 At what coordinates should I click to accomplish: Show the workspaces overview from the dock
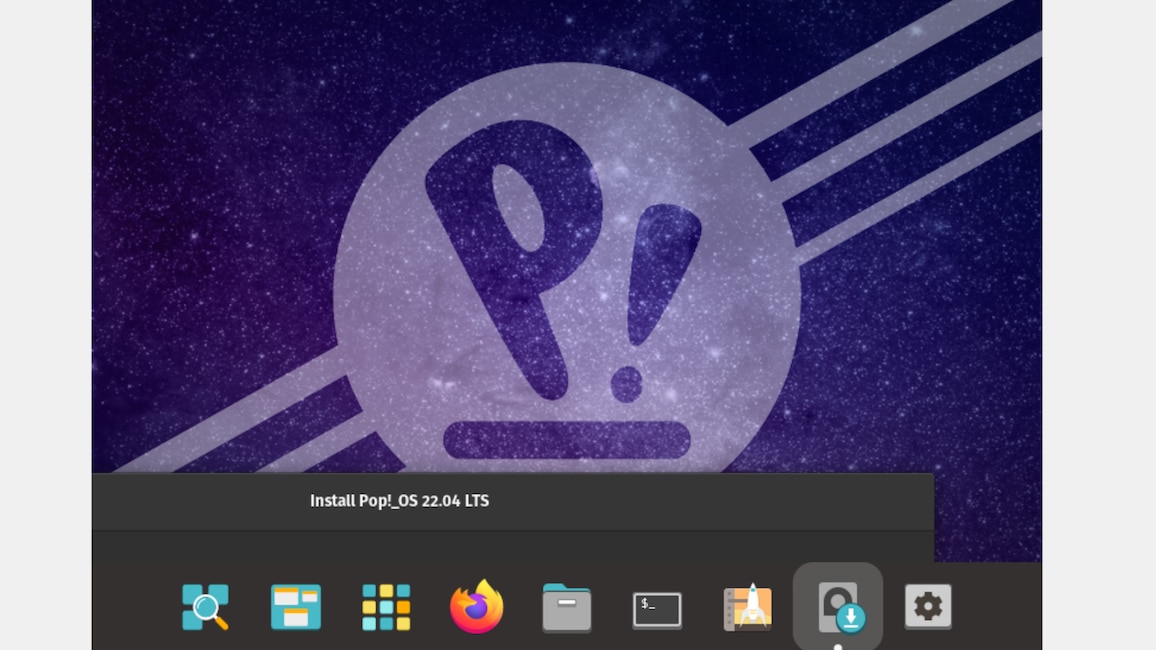coord(295,606)
